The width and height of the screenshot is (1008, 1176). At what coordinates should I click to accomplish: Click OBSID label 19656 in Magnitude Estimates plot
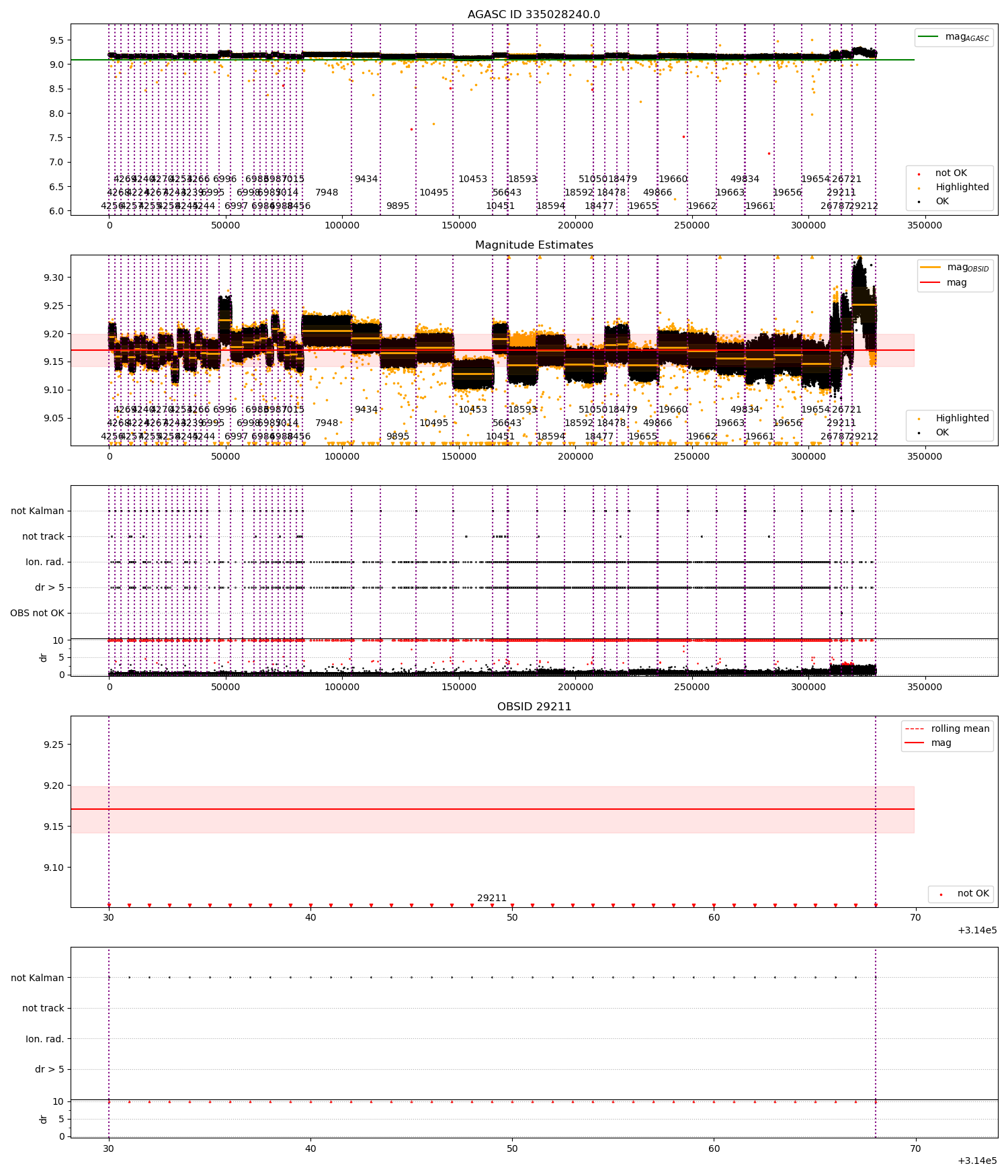coord(788,423)
